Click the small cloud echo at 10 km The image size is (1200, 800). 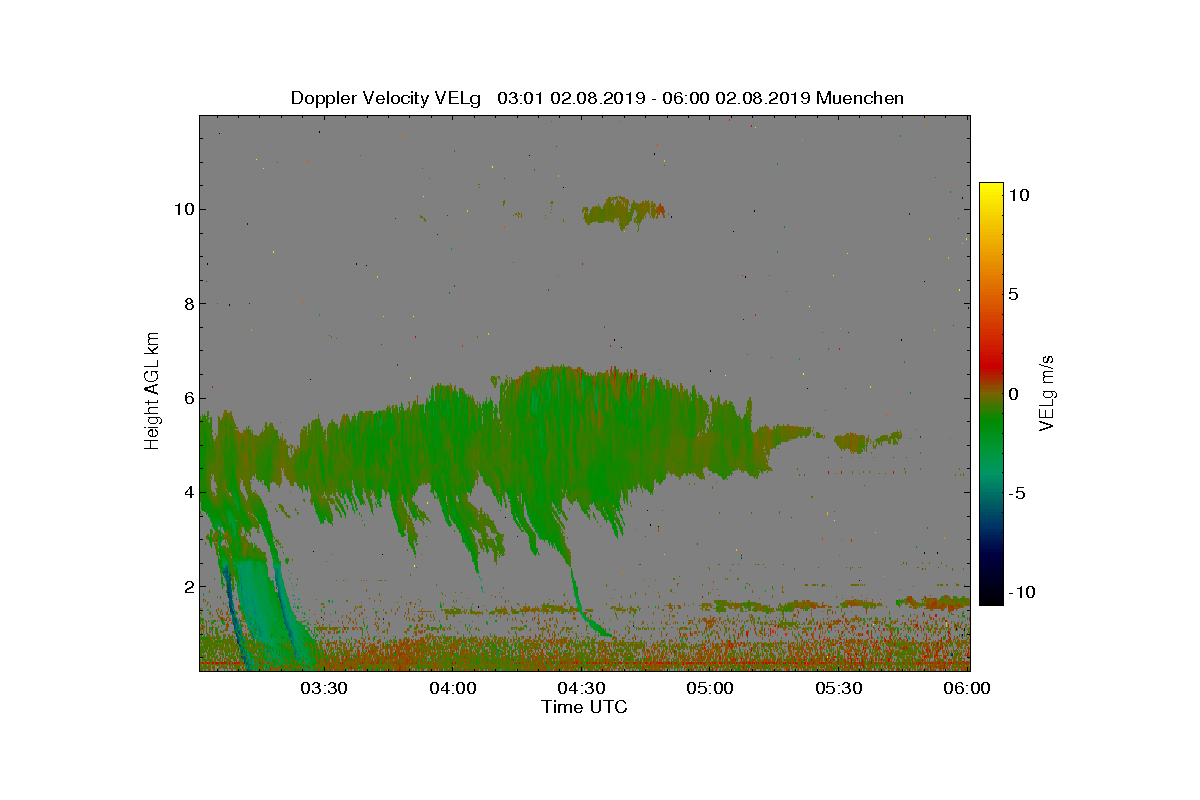pos(624,212)
